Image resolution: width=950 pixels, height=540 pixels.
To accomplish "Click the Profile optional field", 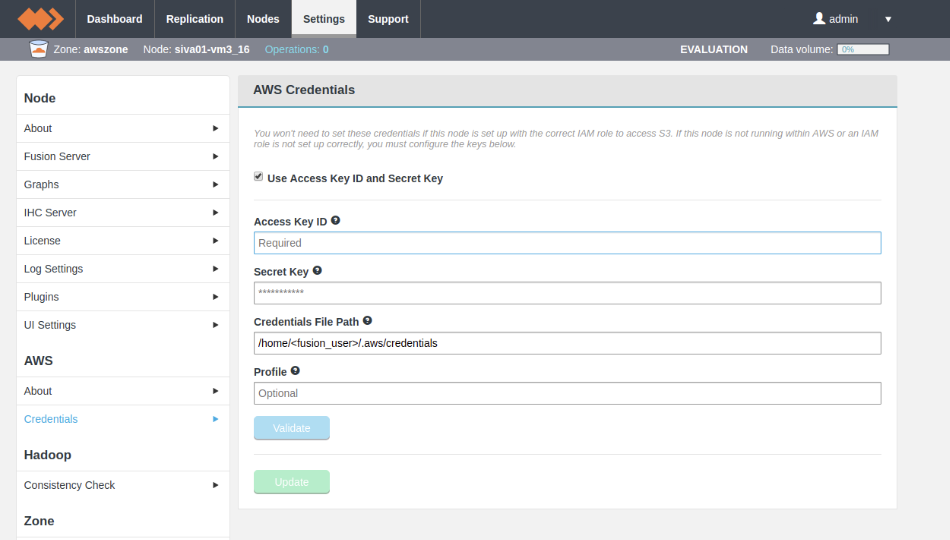I will (567, 393).
